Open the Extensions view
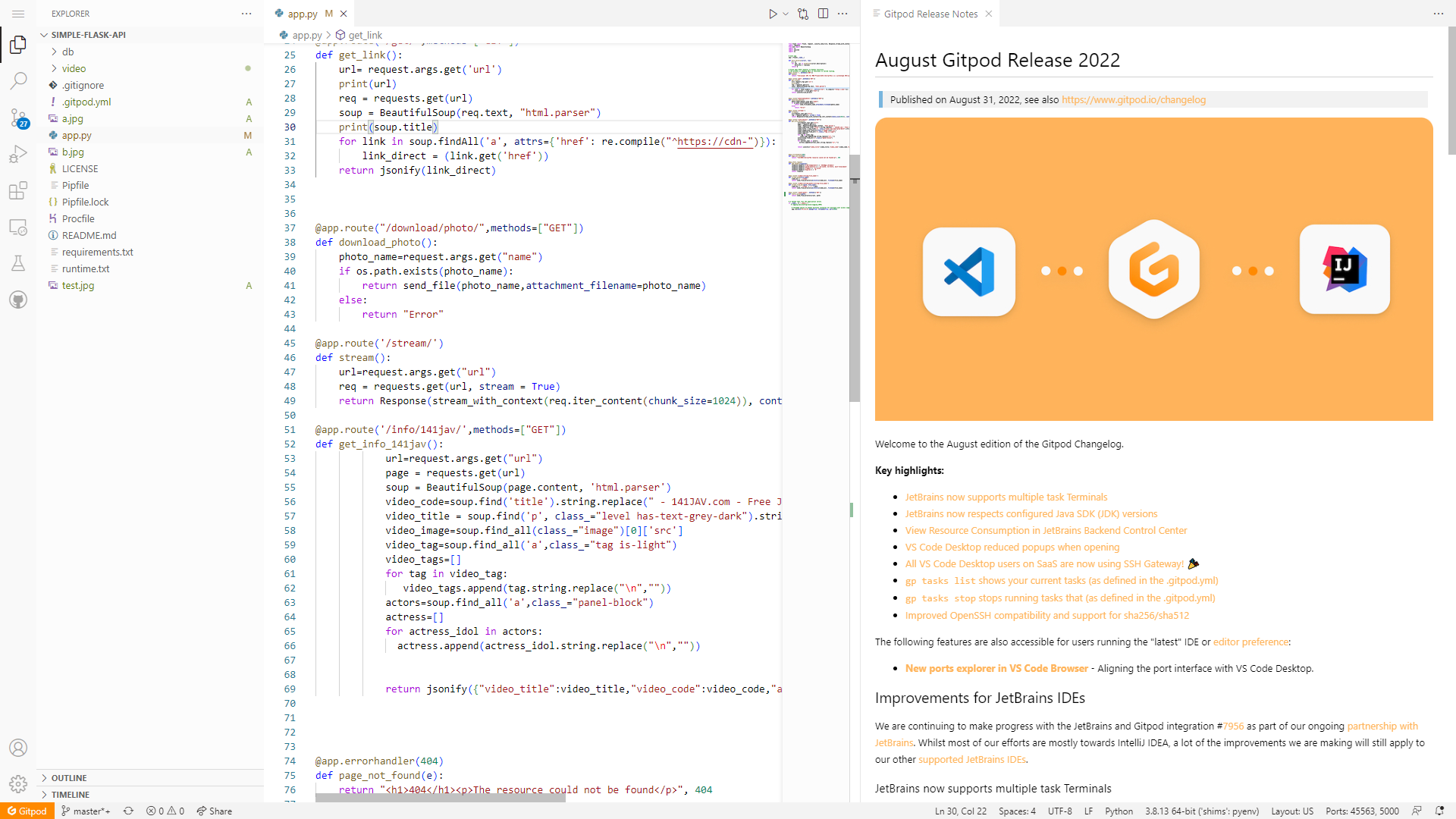Image resolution: width=1456 pixels, height=819 pixels. tap(18, 190)
